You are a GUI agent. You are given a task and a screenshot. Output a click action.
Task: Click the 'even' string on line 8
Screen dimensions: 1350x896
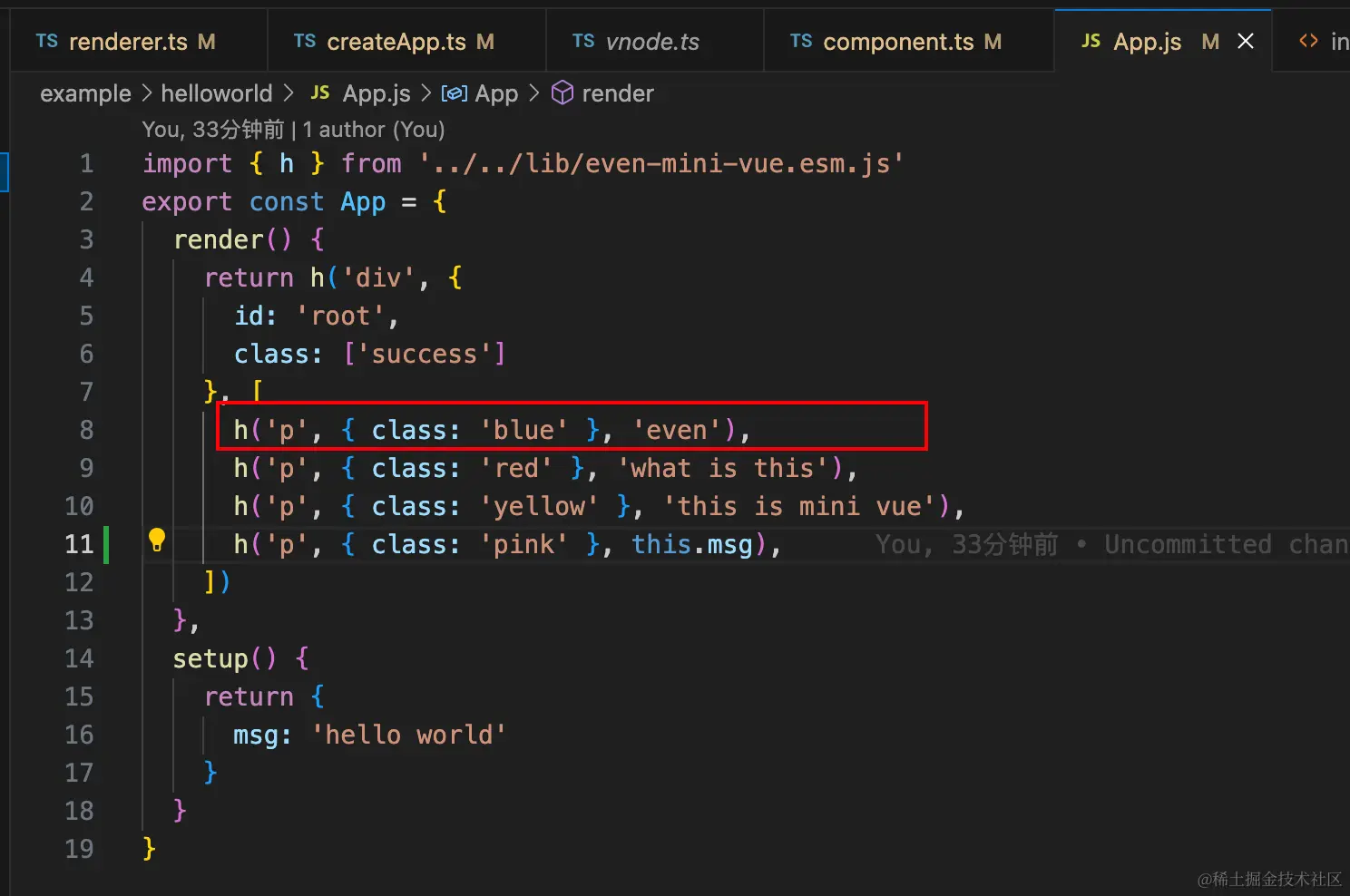676,430
